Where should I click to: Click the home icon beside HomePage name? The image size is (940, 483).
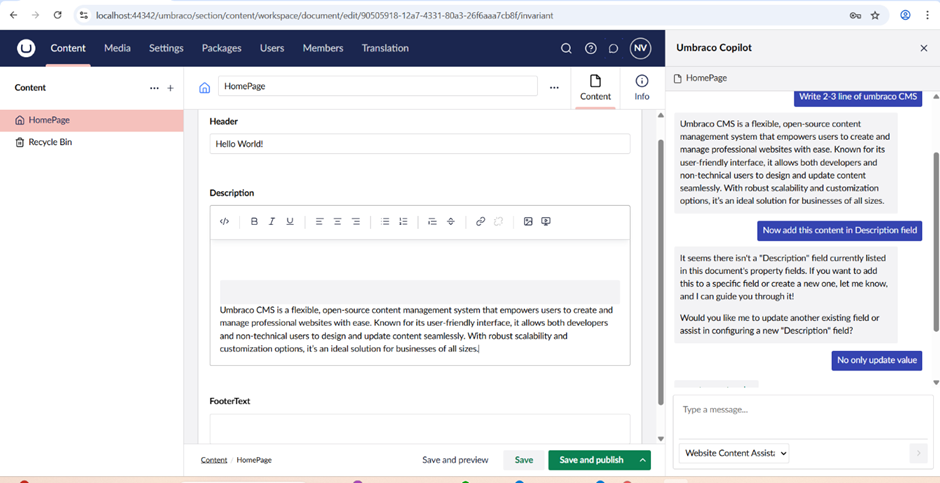204,88
